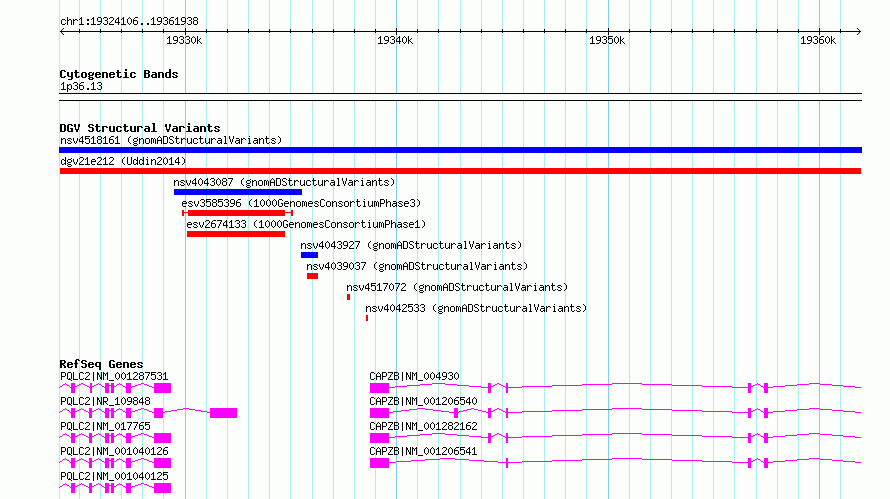890x499 pixels.
Task: Click the blue bar under nsv4043087
Action: [x=238, y=192]
